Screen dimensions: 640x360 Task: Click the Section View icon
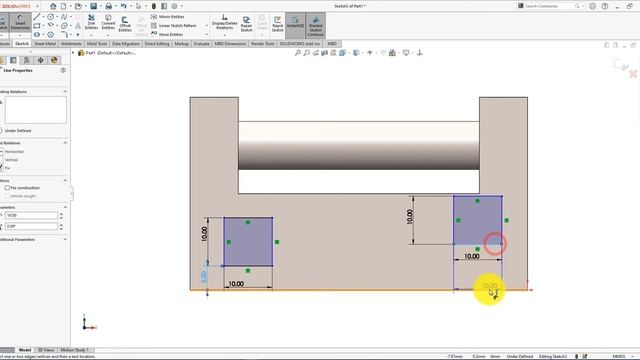pos(324,53)
